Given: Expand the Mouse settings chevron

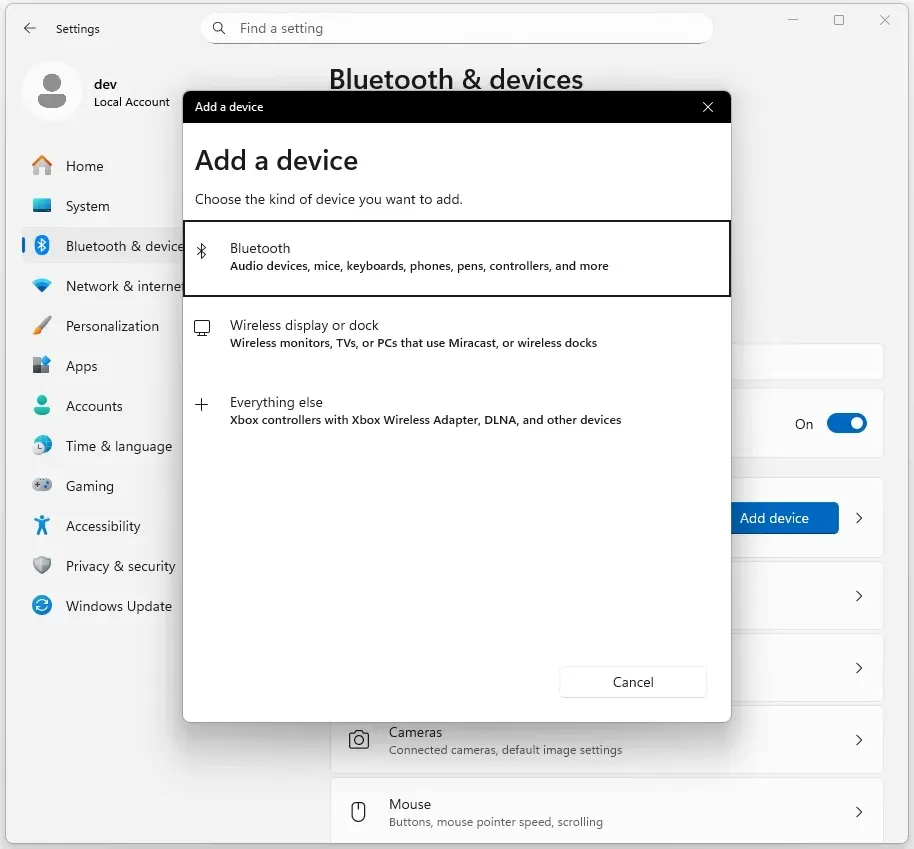Looking at the screenshot, I should [x=859, y=812].
